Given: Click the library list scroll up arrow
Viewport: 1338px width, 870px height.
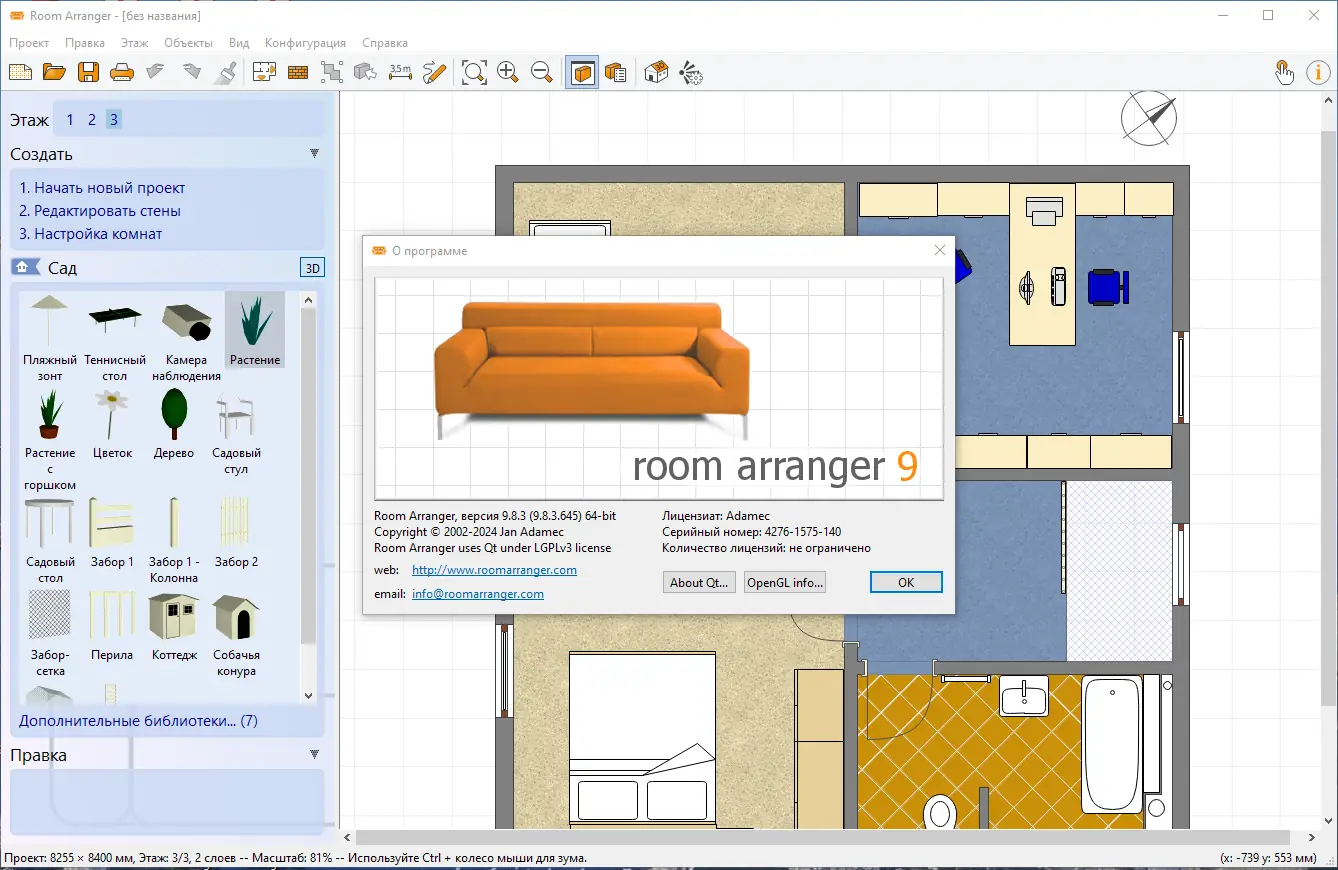Looking at the screenshot, I should pyautogui.click(x=308, y=299).
